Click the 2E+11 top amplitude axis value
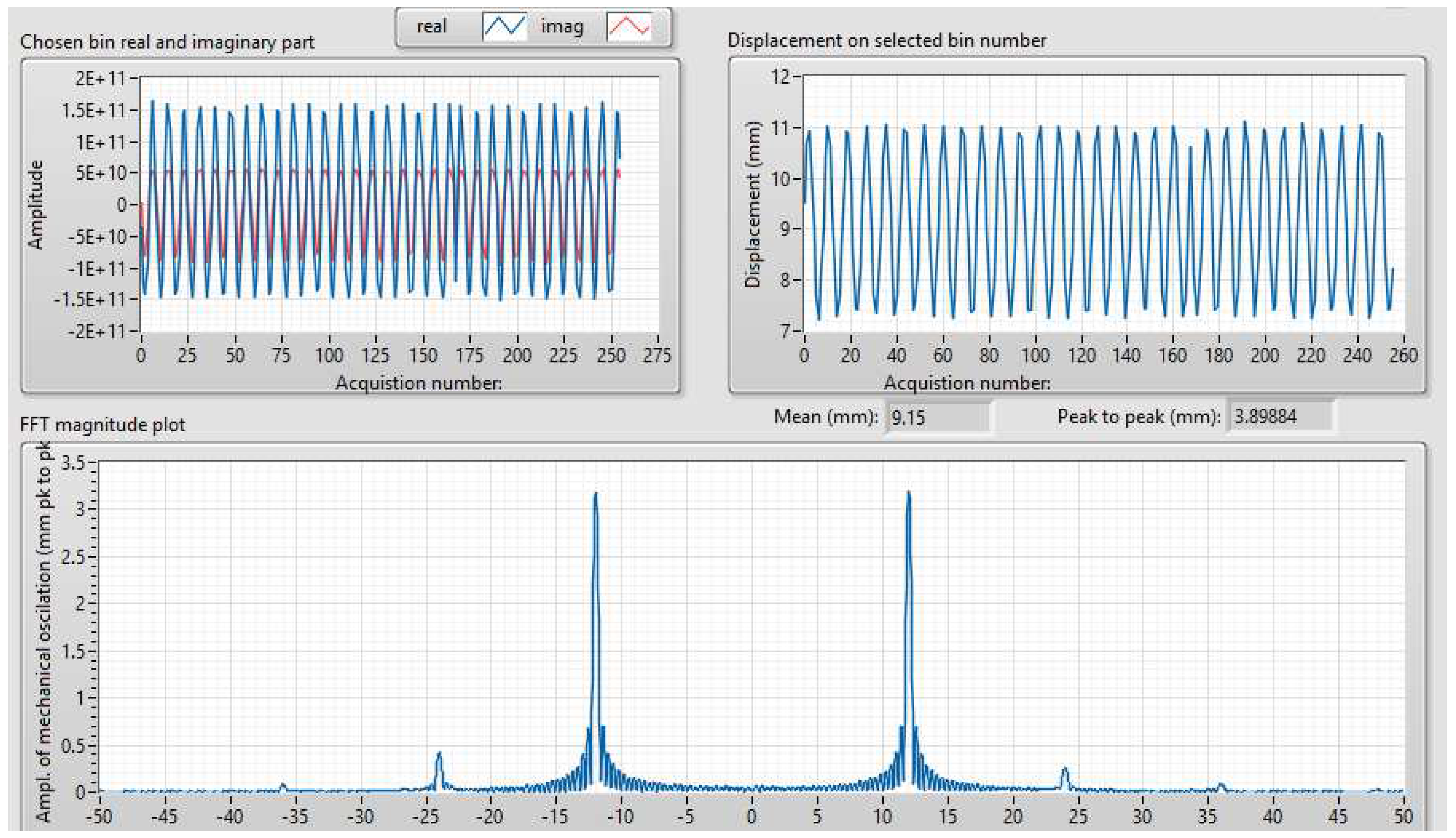 coord(100,78)
